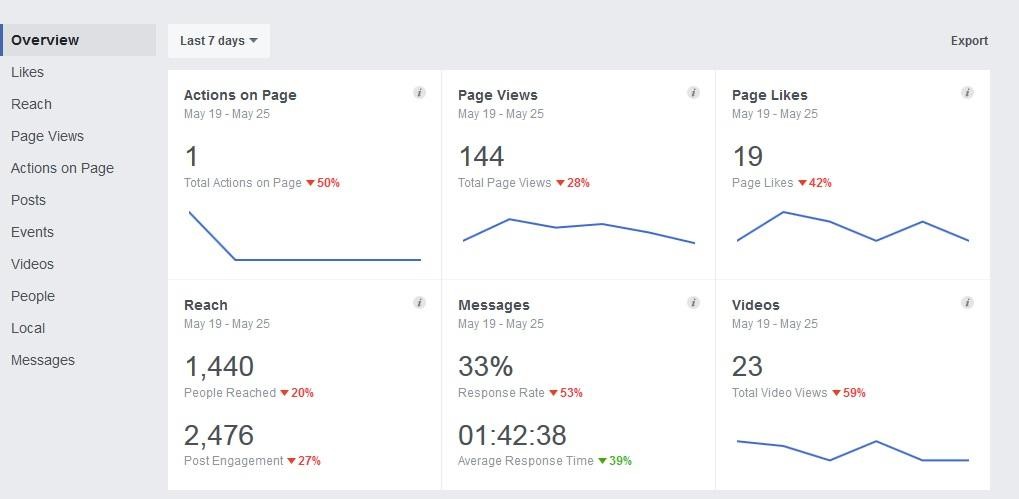Click info icon on Reach card

coord(419,303)
